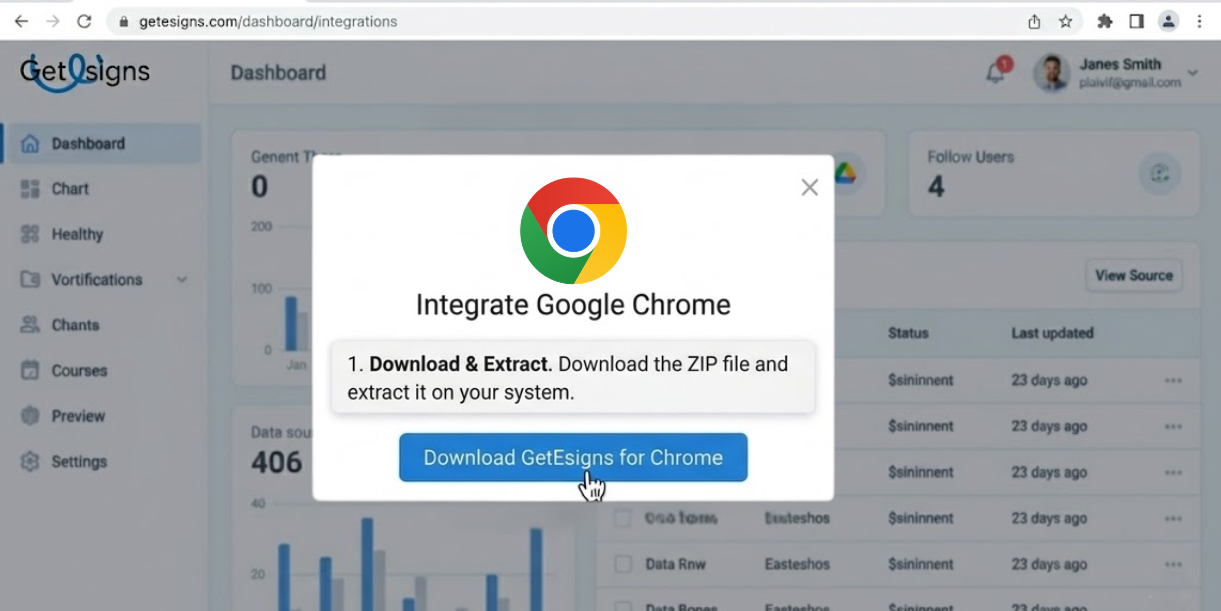Click the Google Drive icon card

[845, 172]
